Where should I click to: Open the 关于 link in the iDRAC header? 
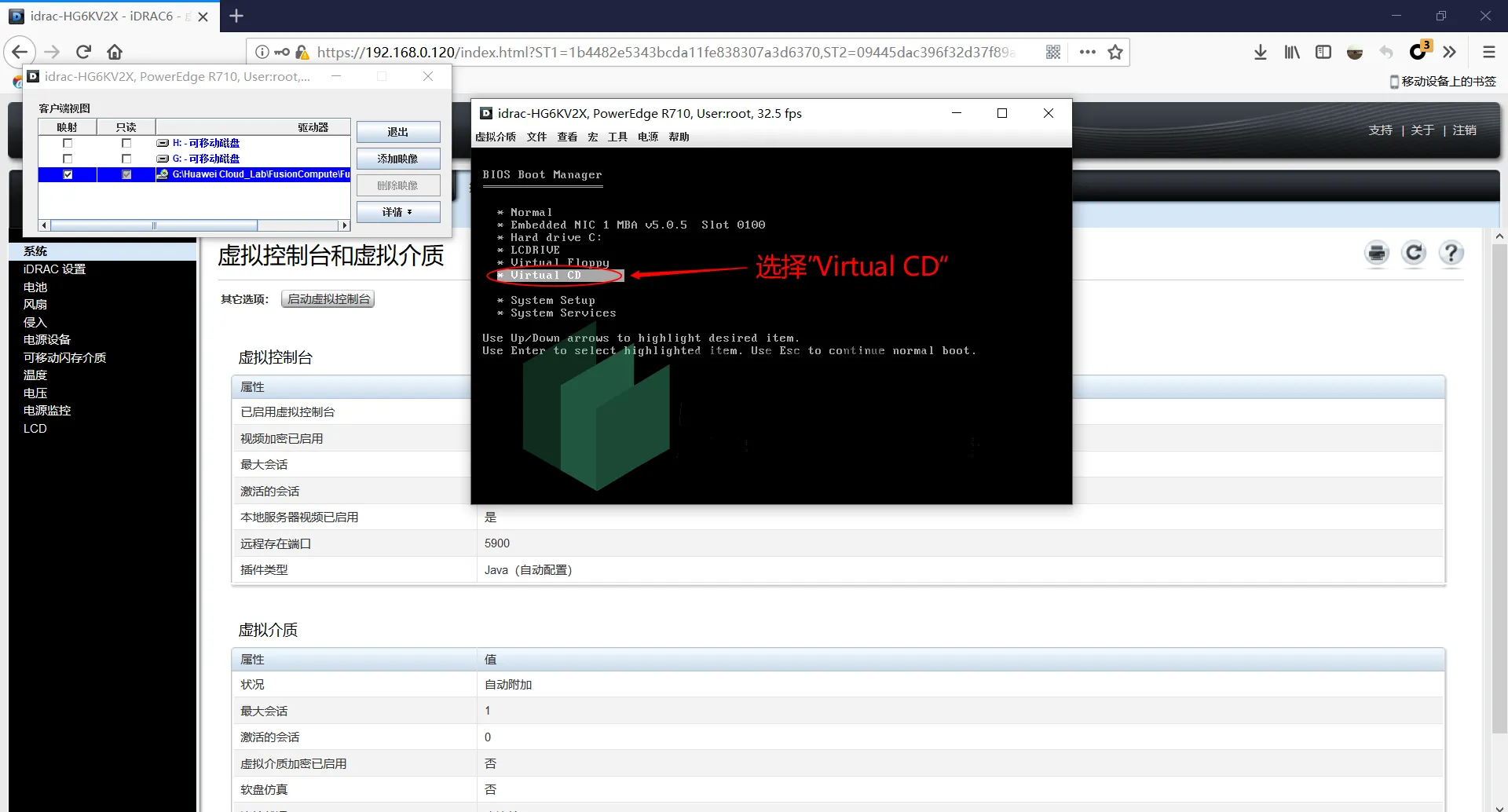tap(1422, 130)
